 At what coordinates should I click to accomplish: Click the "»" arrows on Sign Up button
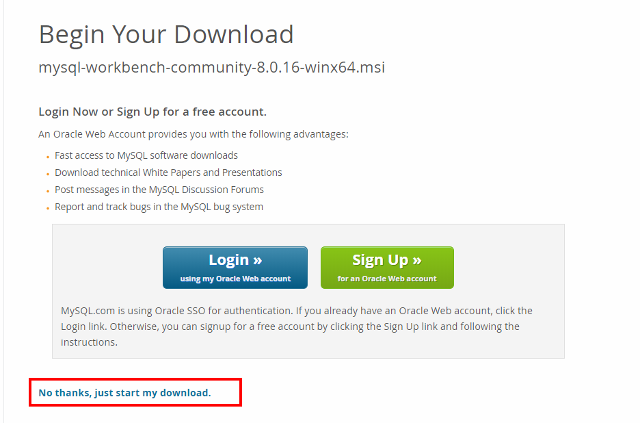click(x=415, y=260)
